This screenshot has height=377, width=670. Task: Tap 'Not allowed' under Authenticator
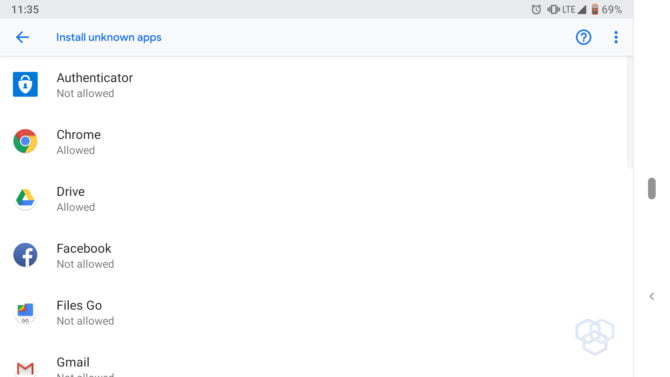(x=85, y=93)
